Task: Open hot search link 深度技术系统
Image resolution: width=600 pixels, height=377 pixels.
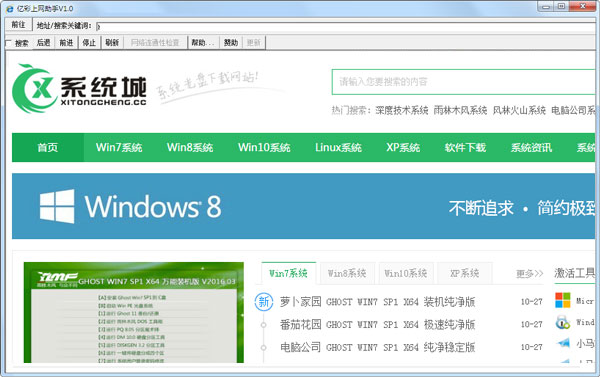Action: [402, 111]
